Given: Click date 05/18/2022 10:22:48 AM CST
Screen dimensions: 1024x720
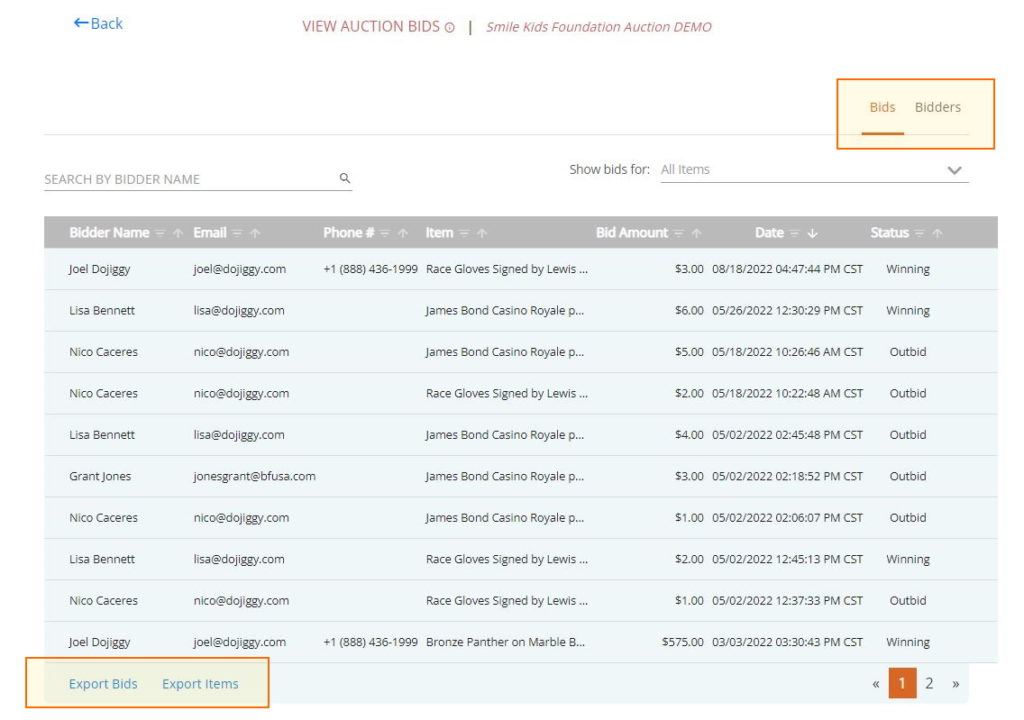Looking at the screenshot, I should [x=788, y=393].
